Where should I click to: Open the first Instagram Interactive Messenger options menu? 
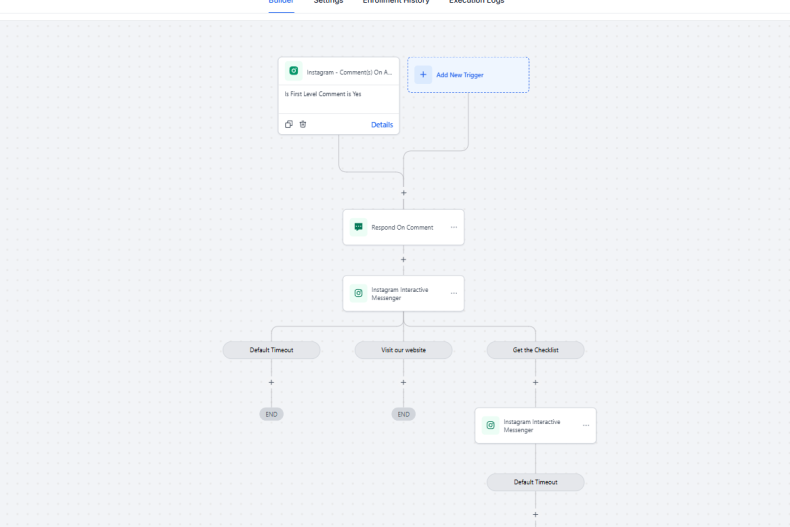453,293
